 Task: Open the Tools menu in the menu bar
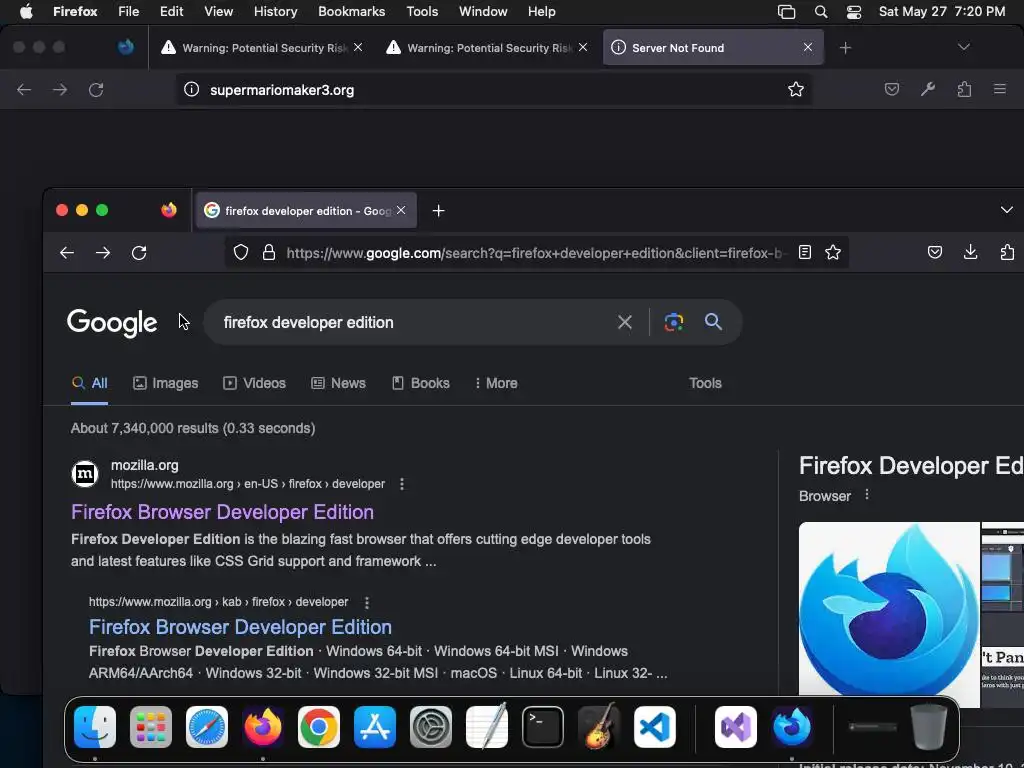click(422, 12)
